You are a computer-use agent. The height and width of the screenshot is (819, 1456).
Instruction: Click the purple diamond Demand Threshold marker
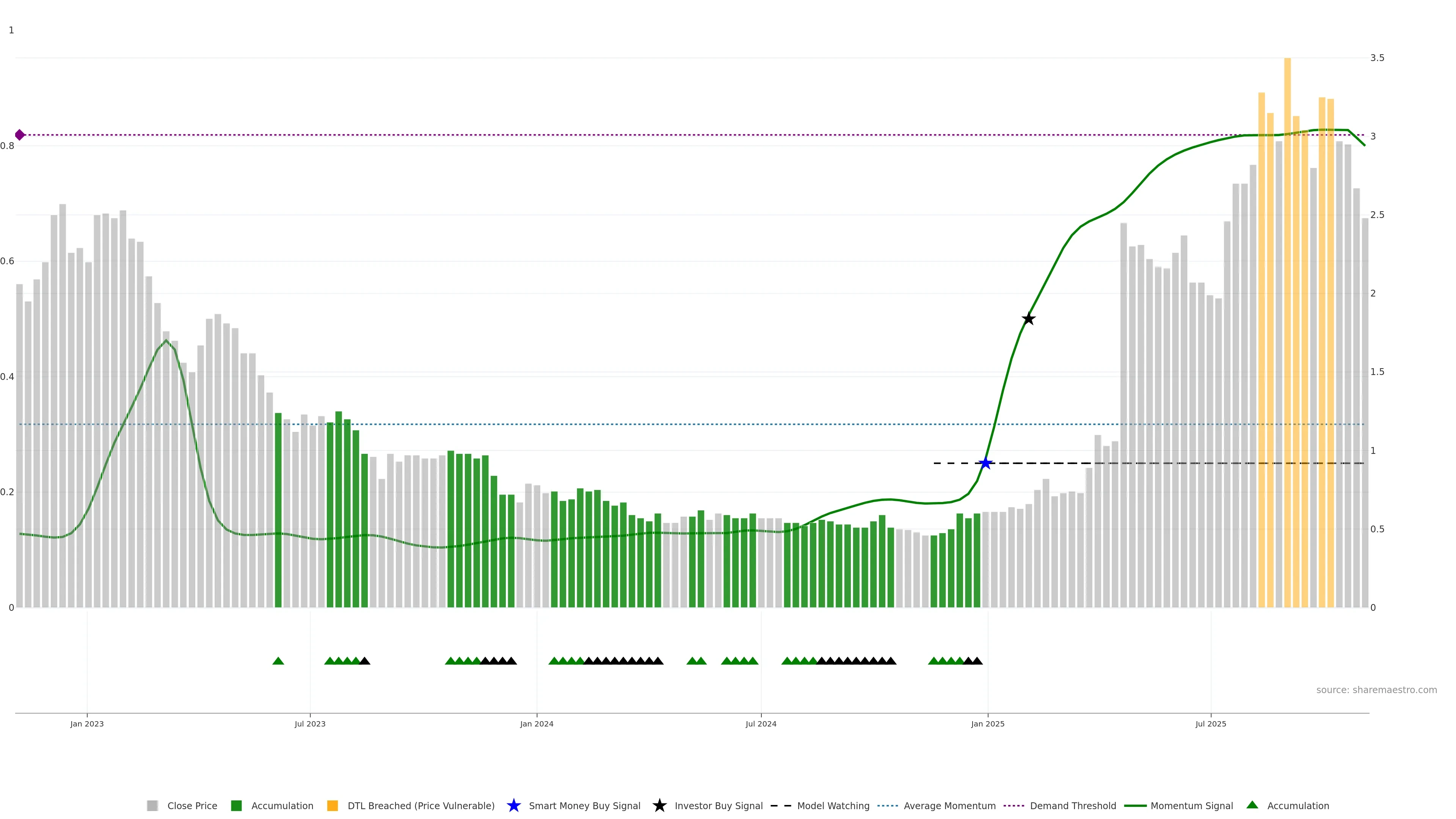(x=20, y=135)
